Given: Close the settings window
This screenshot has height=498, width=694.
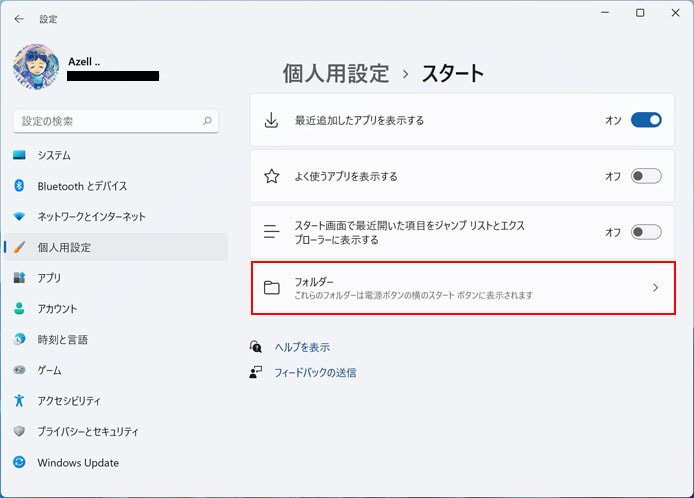Looking at the screenshot, I should [675, 13].
